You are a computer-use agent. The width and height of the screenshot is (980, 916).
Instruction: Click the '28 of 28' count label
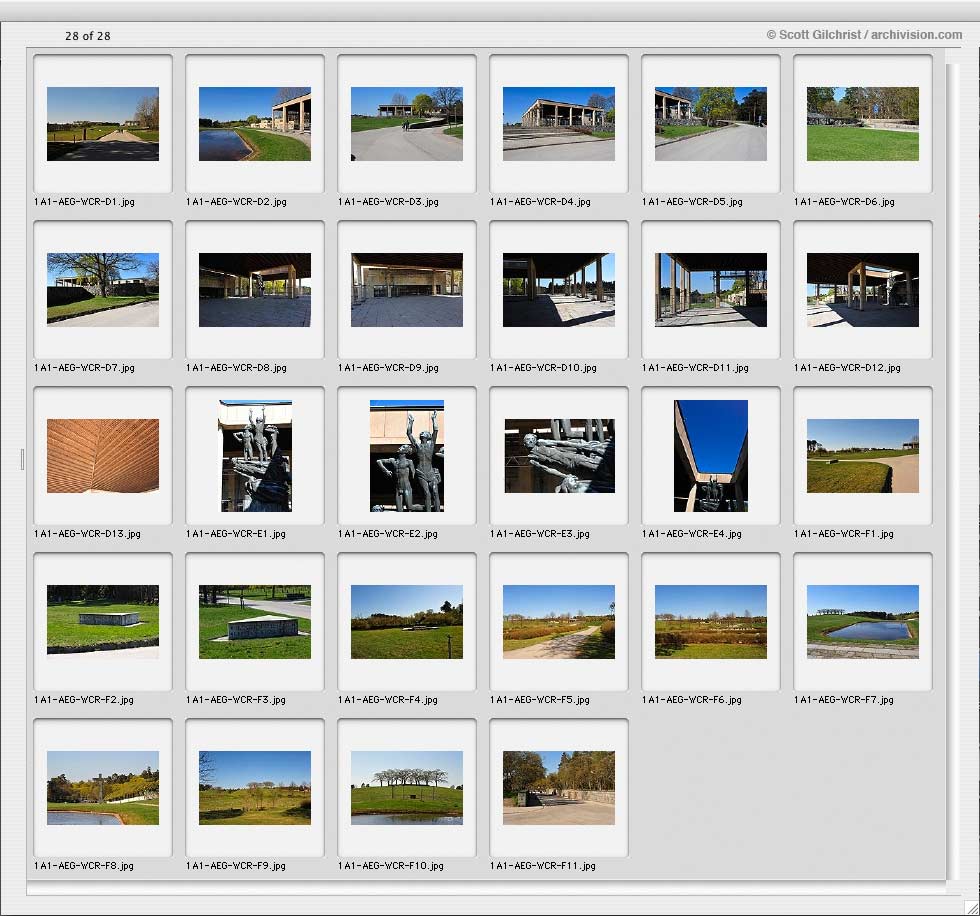click(x=88, y=36)
